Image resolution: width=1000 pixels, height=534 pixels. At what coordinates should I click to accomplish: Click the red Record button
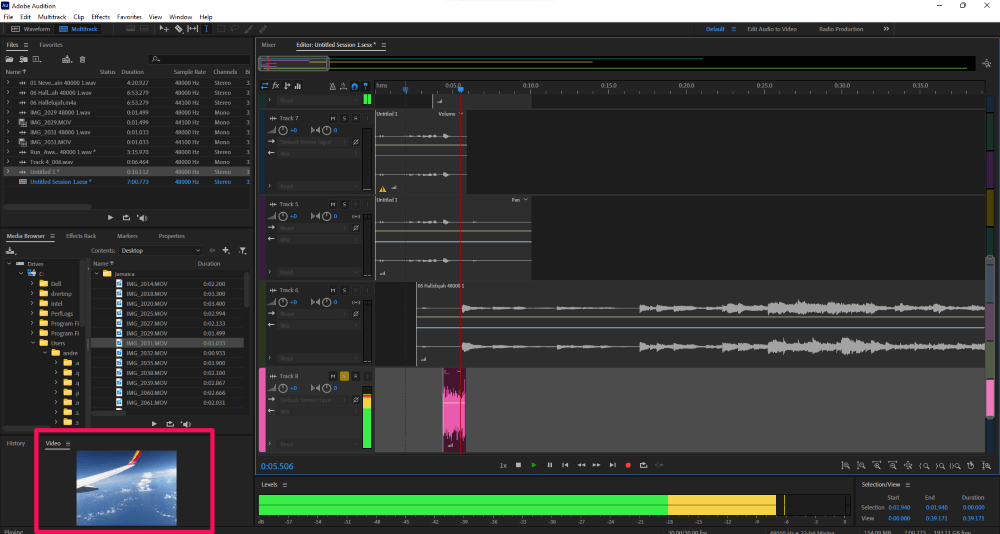click(x=628, y=465)
